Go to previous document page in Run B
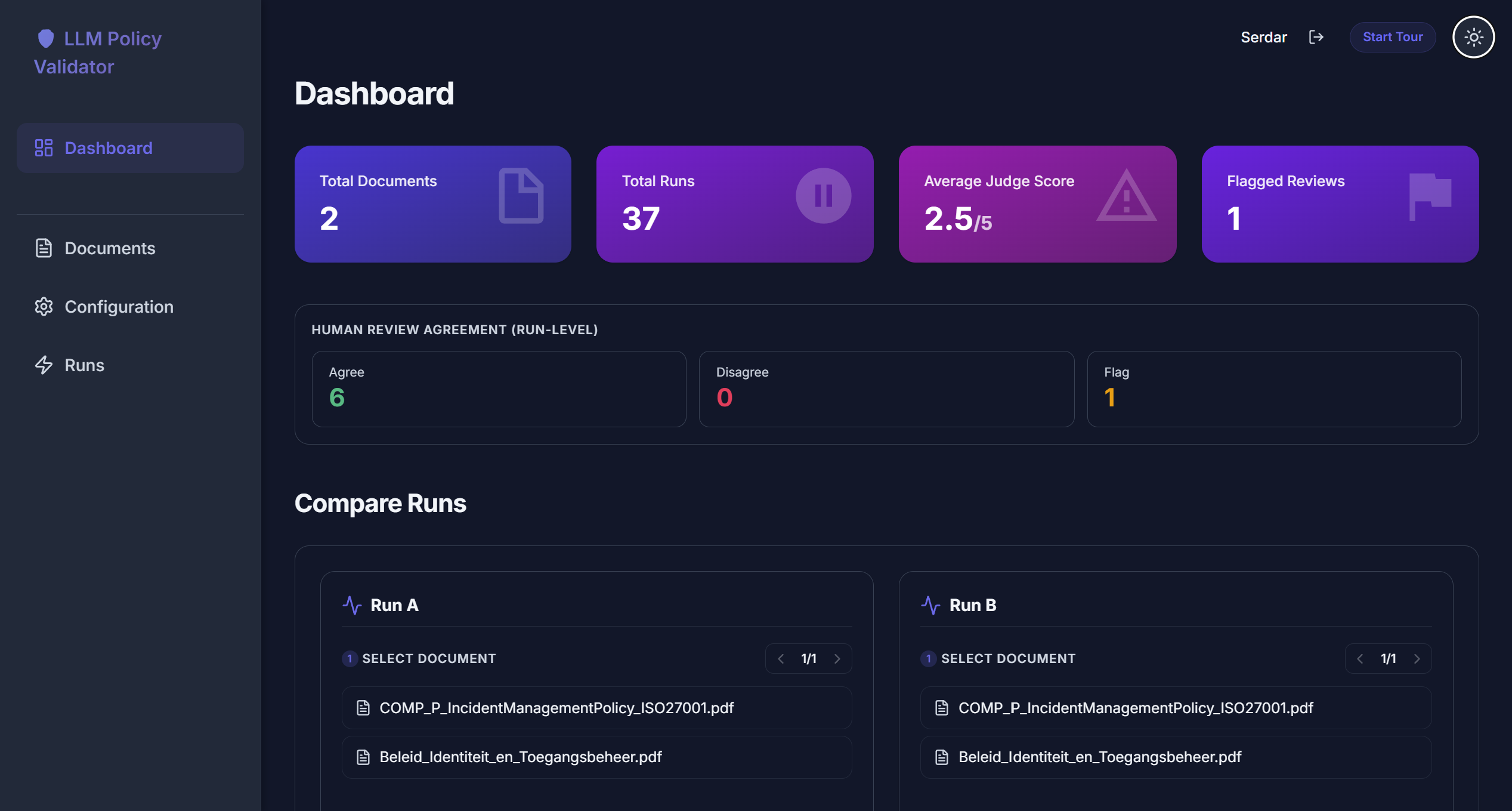The image size is (1512, 811). pos(1360,659)
